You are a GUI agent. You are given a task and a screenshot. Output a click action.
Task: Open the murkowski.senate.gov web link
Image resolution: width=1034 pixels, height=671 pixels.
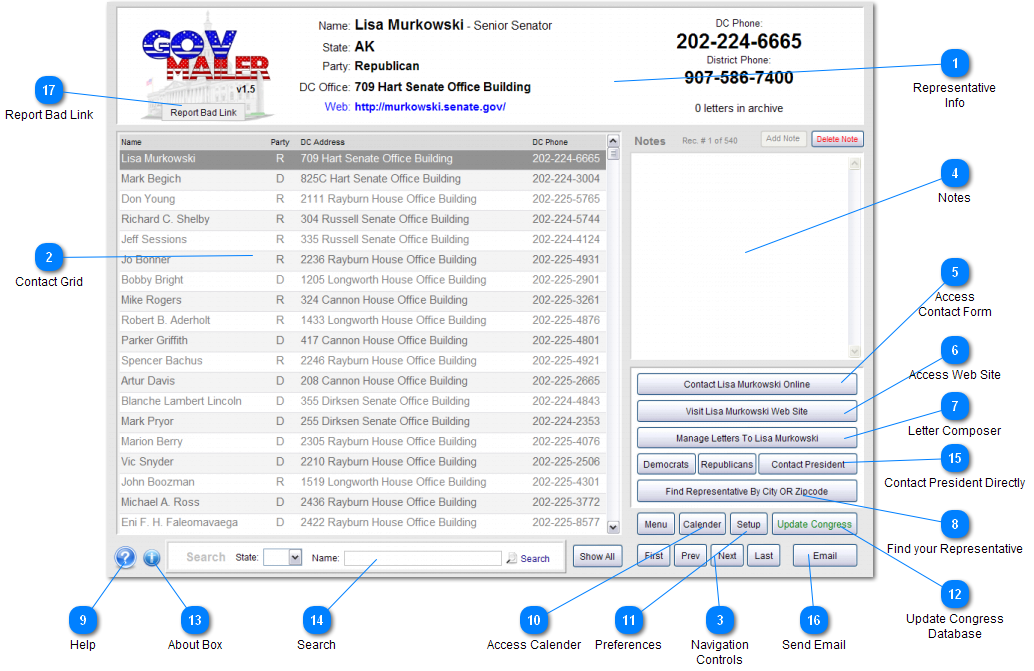430,107
